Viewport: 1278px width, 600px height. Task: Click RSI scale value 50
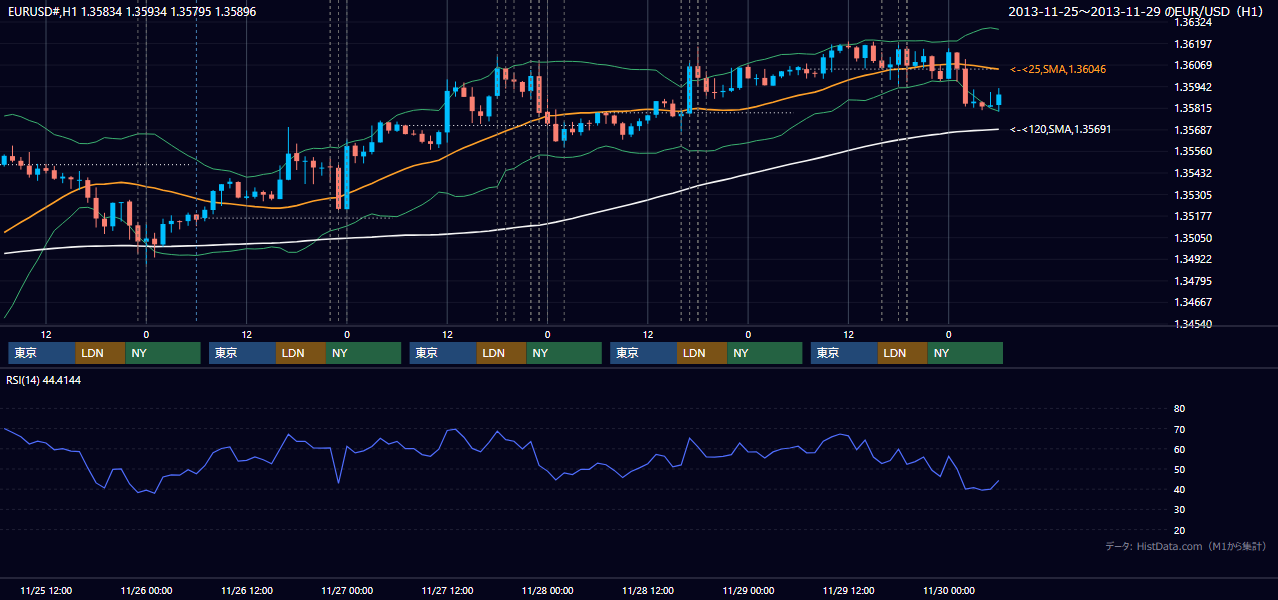click(x=1179, y=469)
